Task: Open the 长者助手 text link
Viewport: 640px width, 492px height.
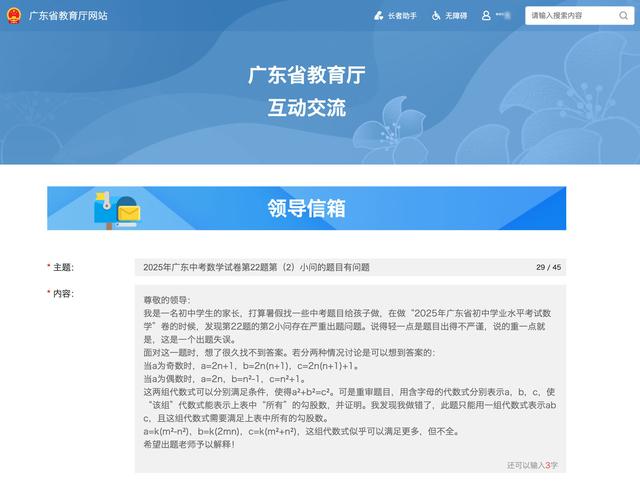Action: click(402, 16)
